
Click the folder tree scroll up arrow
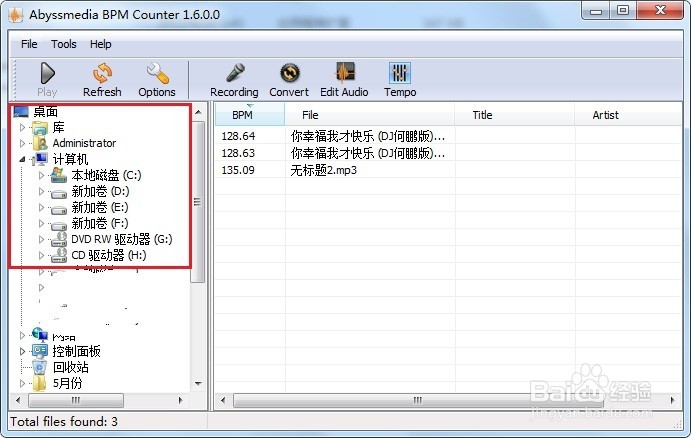(198, 112)
